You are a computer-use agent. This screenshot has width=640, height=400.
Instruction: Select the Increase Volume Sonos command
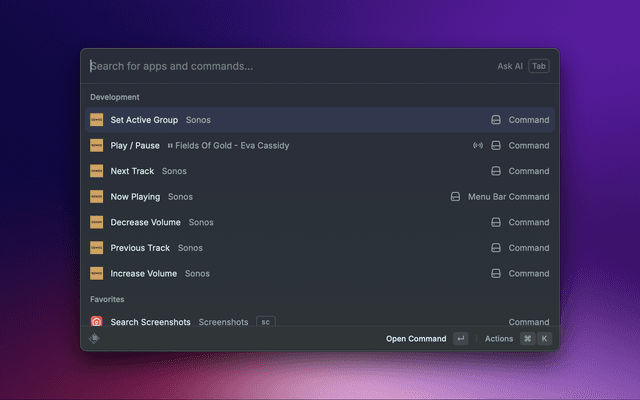(x=144, y=273)
